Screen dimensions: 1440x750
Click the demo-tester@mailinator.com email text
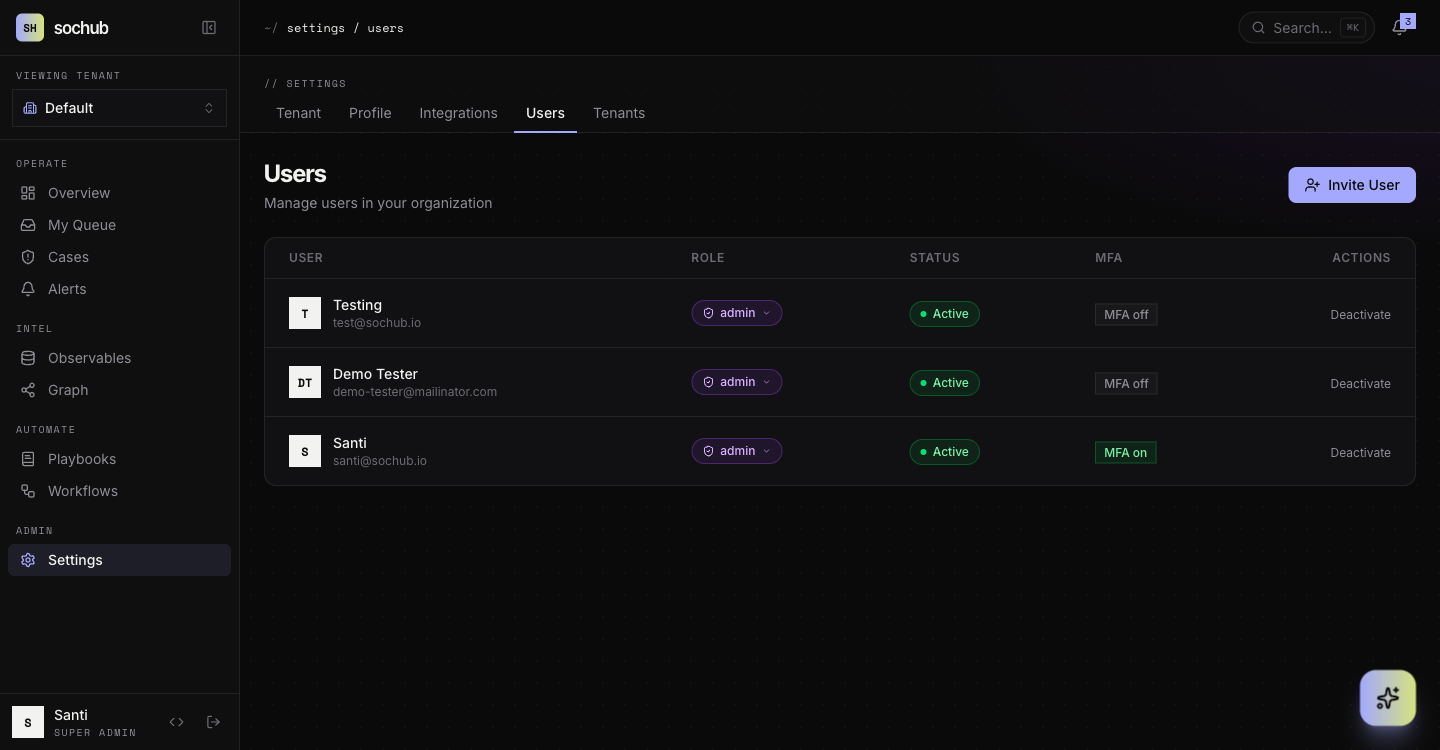415,392
